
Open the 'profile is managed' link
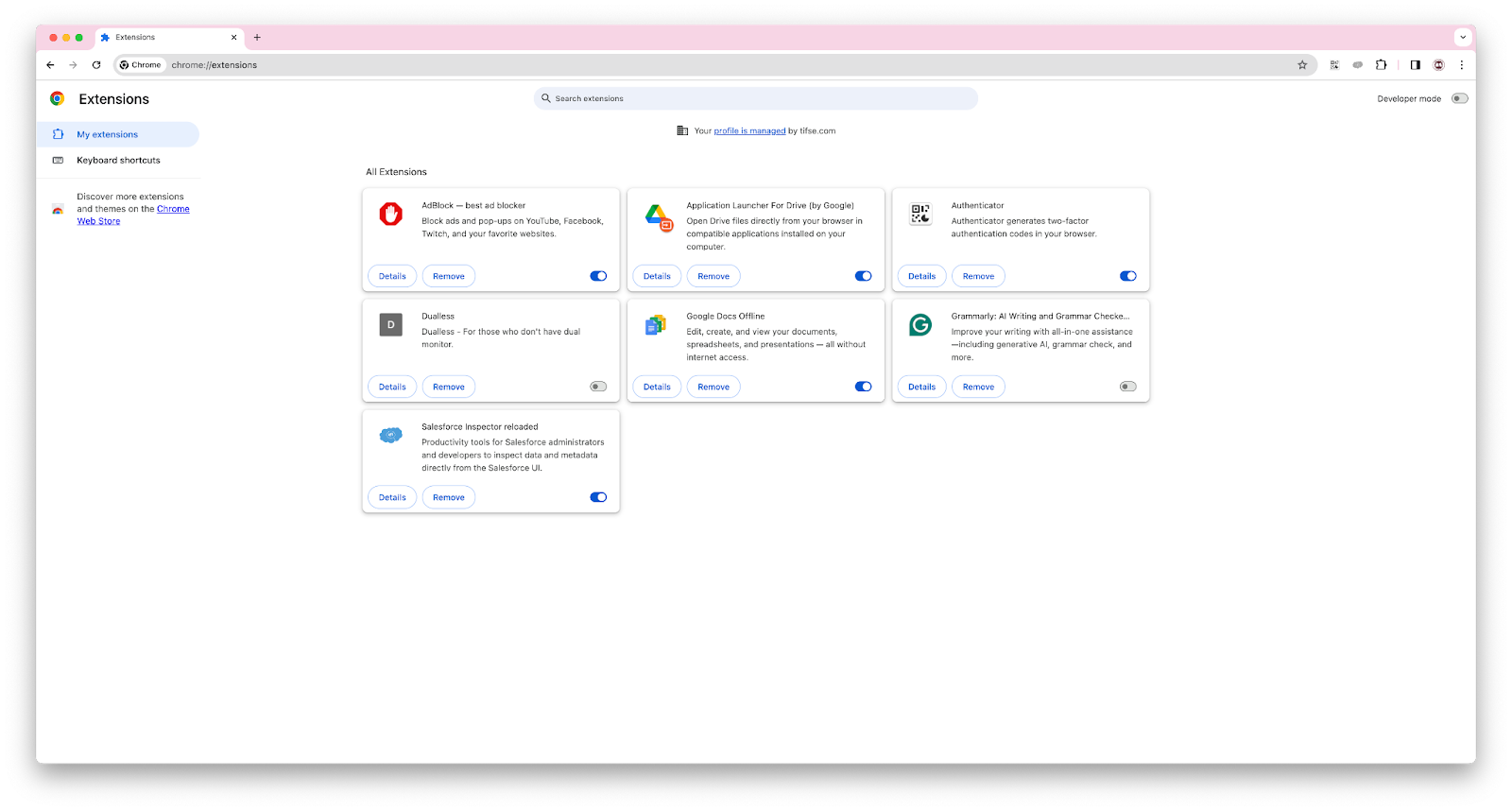[749, 131]
